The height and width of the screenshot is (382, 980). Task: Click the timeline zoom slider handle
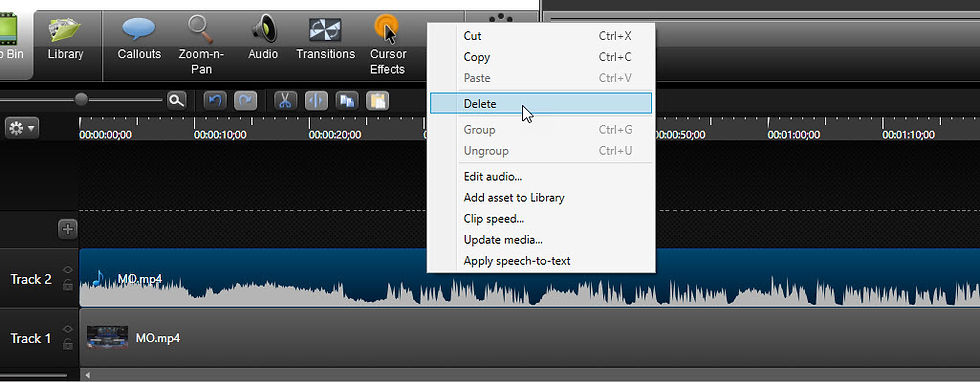81,99
